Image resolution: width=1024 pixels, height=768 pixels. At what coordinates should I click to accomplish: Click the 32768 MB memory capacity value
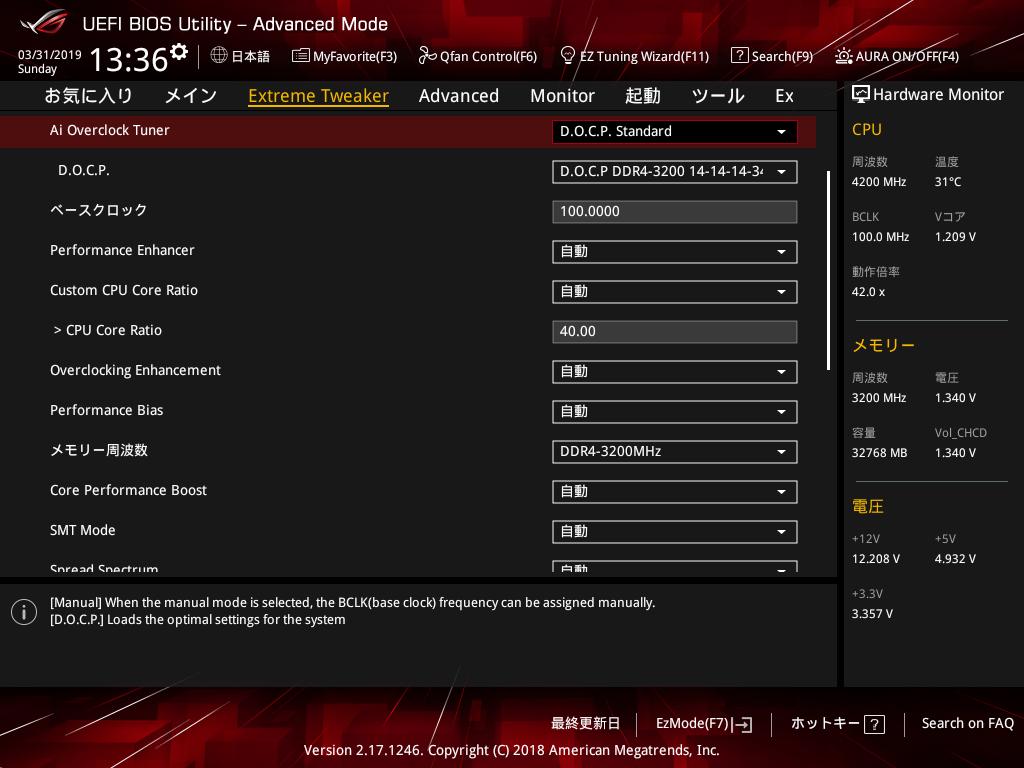tap(879, 453)
